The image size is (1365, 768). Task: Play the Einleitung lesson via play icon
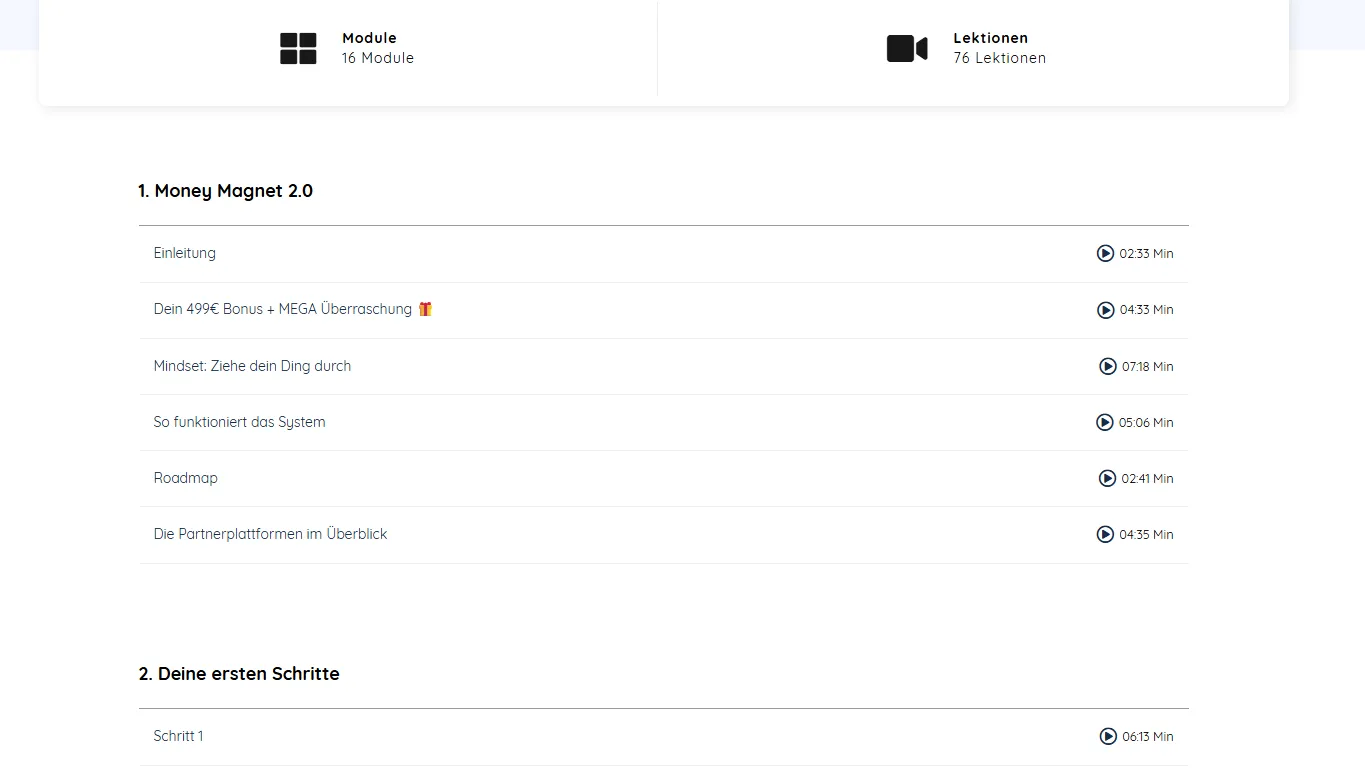1105,254
